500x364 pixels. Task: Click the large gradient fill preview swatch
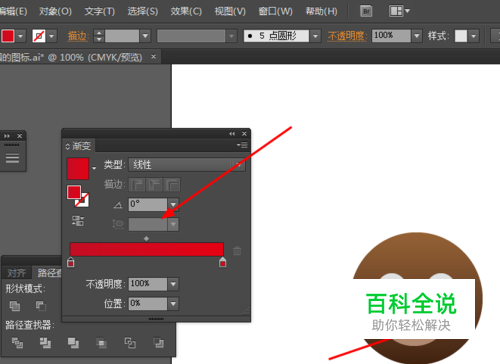point(78,169)
